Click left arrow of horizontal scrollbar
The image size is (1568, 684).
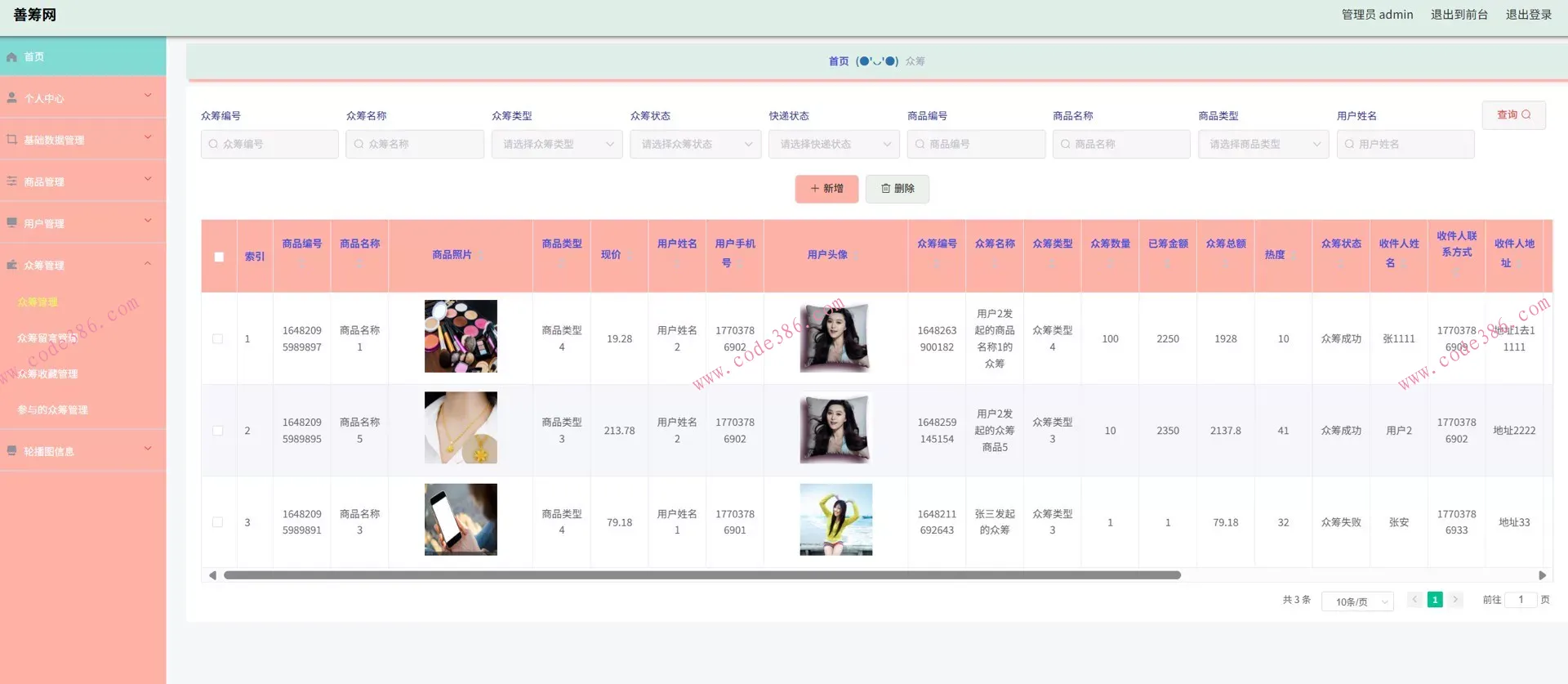coord(212,575)
